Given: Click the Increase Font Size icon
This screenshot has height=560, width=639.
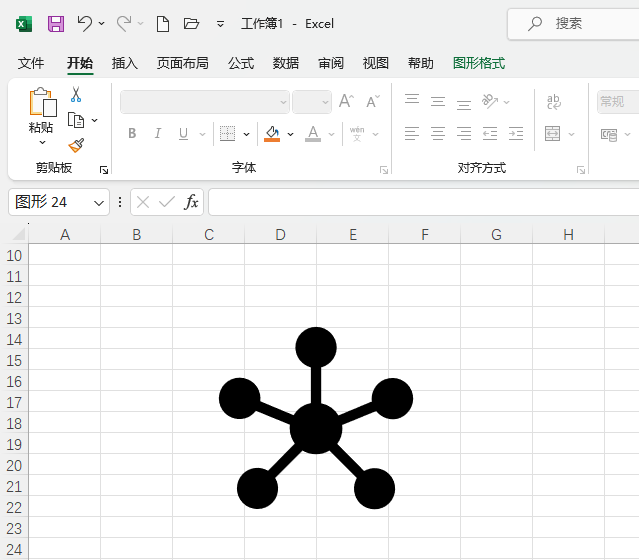Looking at the screenshot, I should click(x=346, y=101).
